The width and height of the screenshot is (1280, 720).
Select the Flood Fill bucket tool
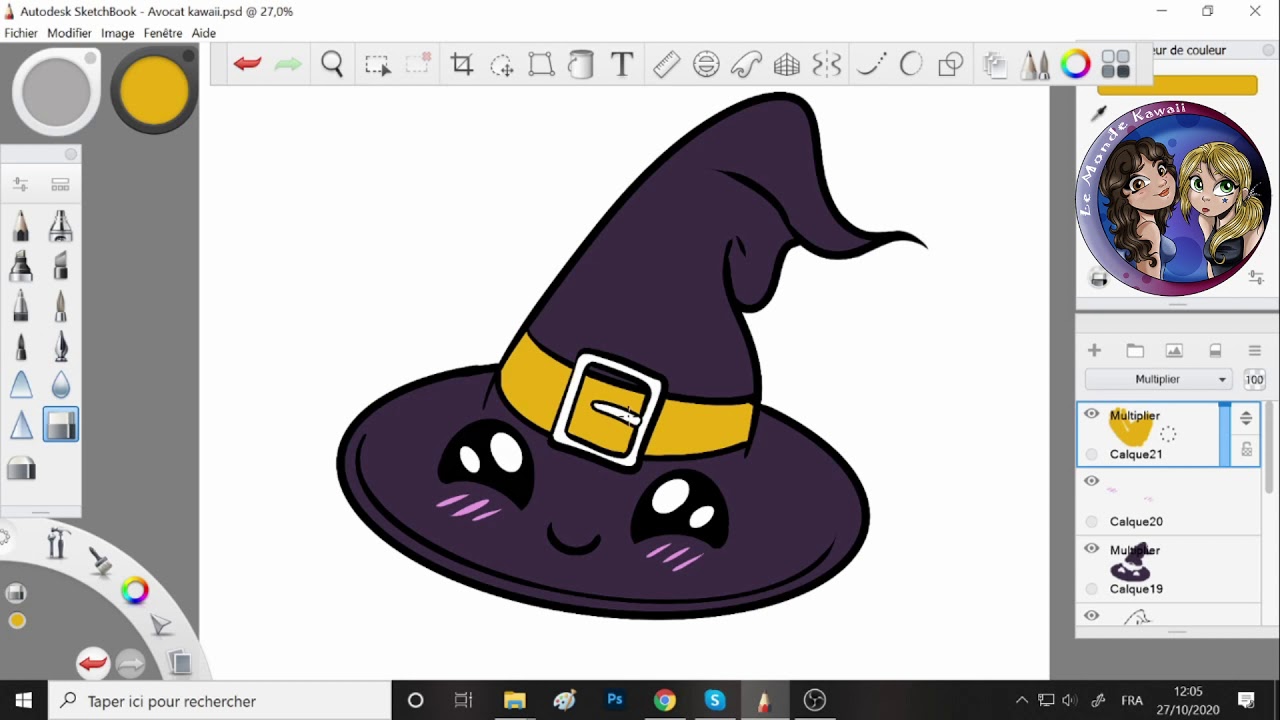coord(581,65)
